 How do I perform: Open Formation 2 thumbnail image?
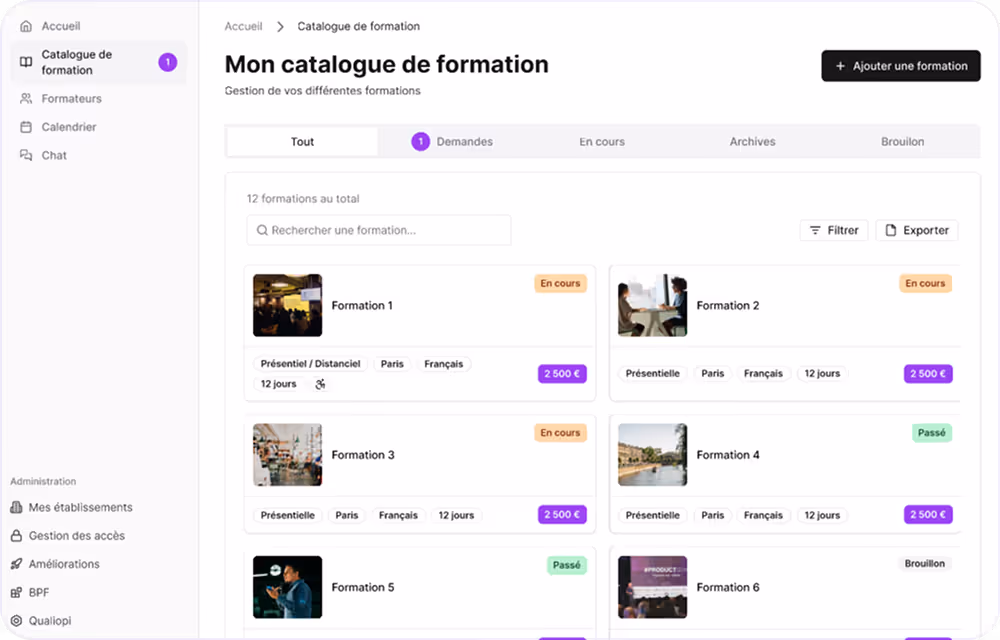(x=652, y=305)
